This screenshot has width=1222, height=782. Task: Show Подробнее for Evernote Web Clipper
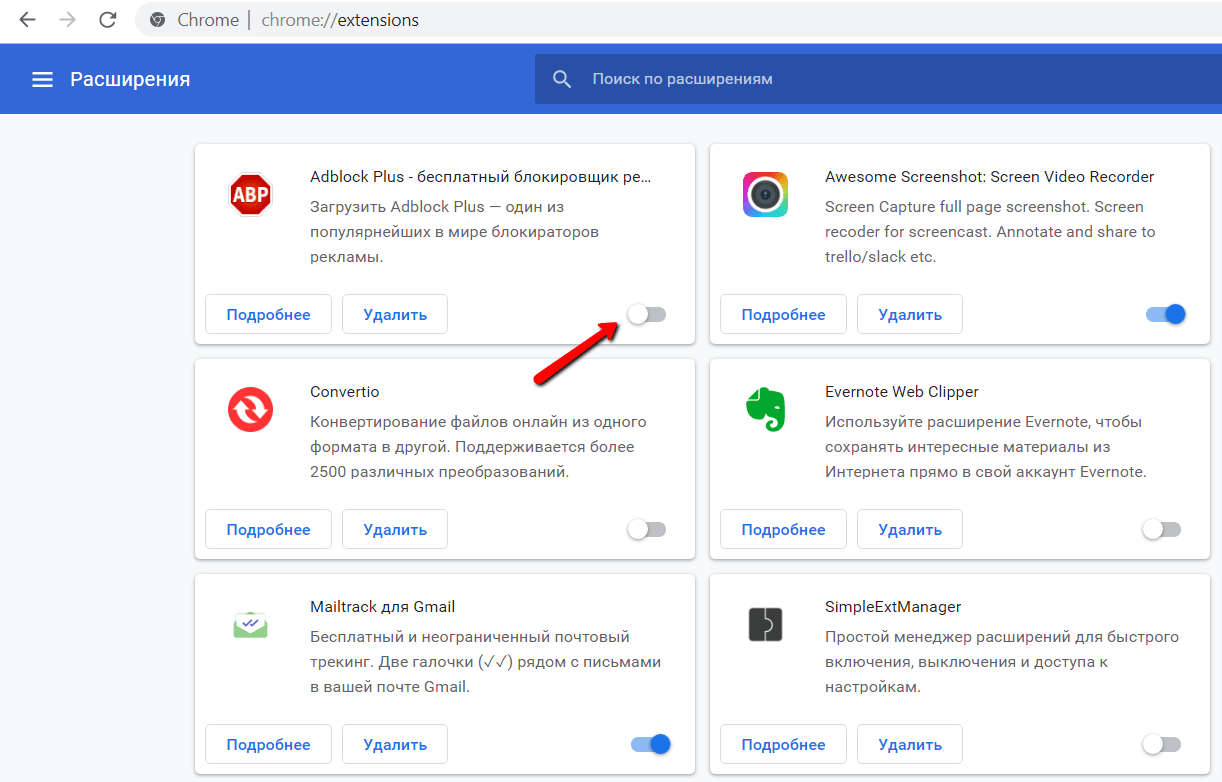point(783,529)
